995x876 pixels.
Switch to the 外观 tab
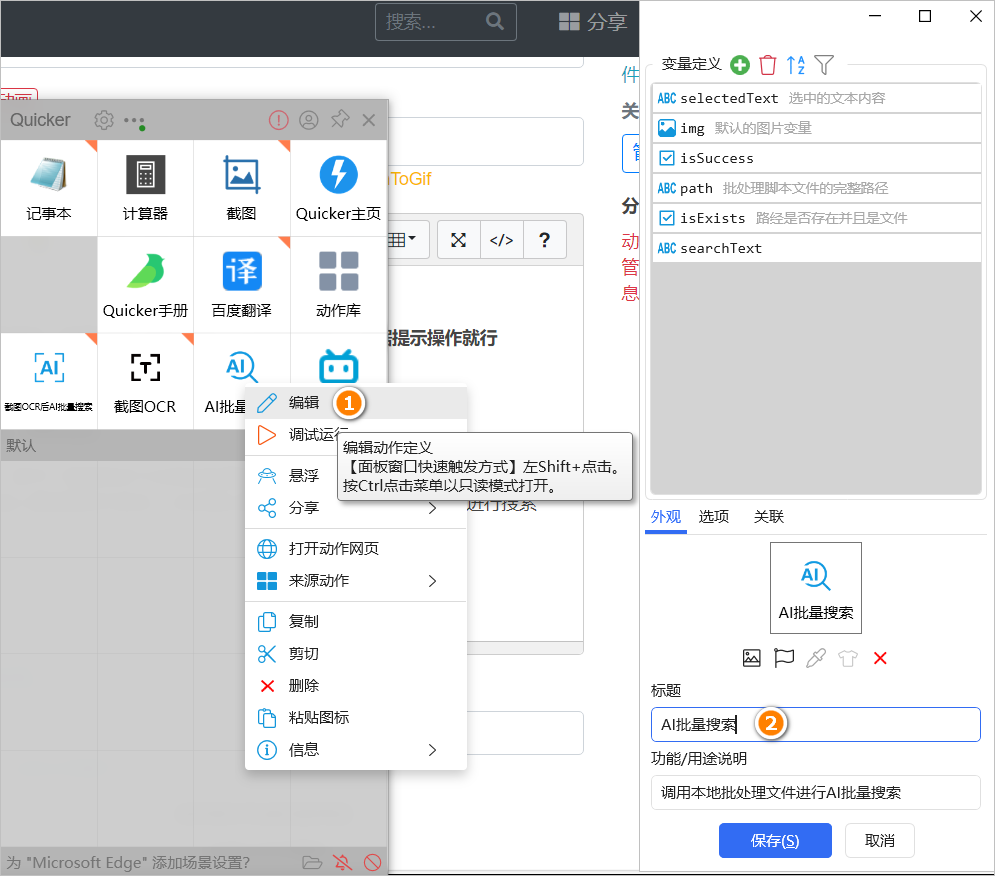[666, 517]
